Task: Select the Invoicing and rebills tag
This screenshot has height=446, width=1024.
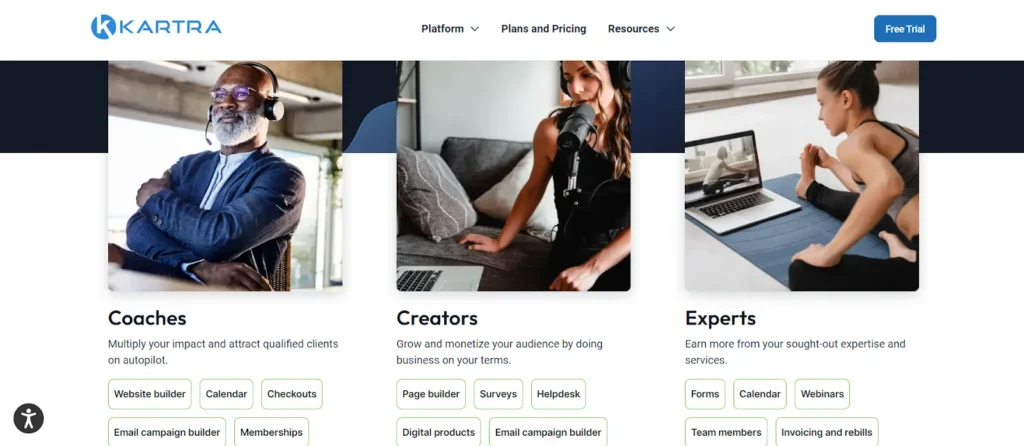Action: coord(827,432)
